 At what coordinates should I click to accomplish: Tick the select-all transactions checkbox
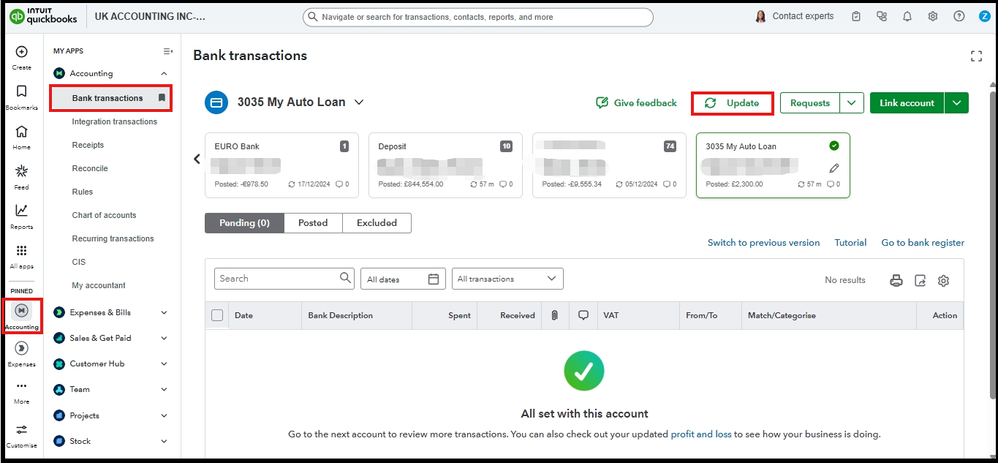tap(218, 315)
